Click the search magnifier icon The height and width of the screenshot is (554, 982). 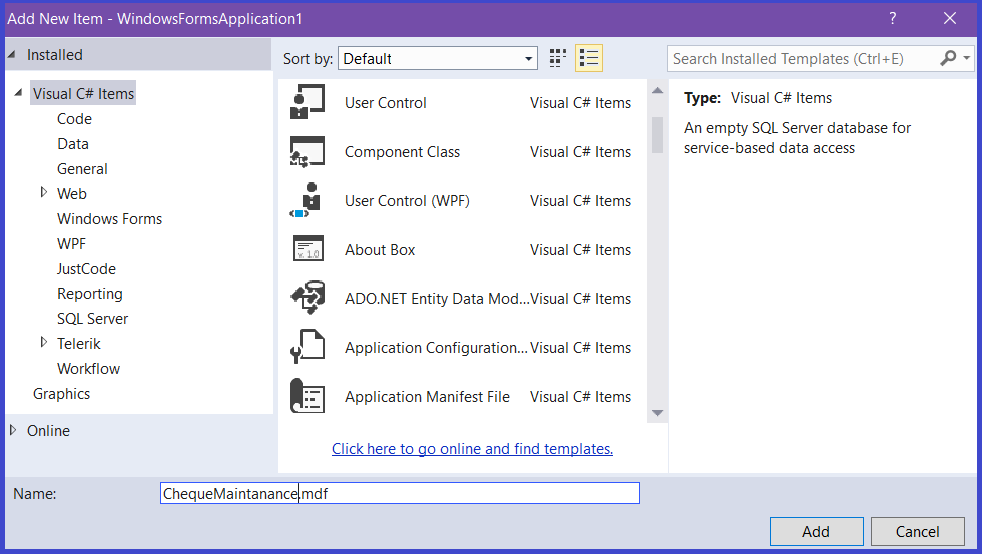[x=948, y=59]
